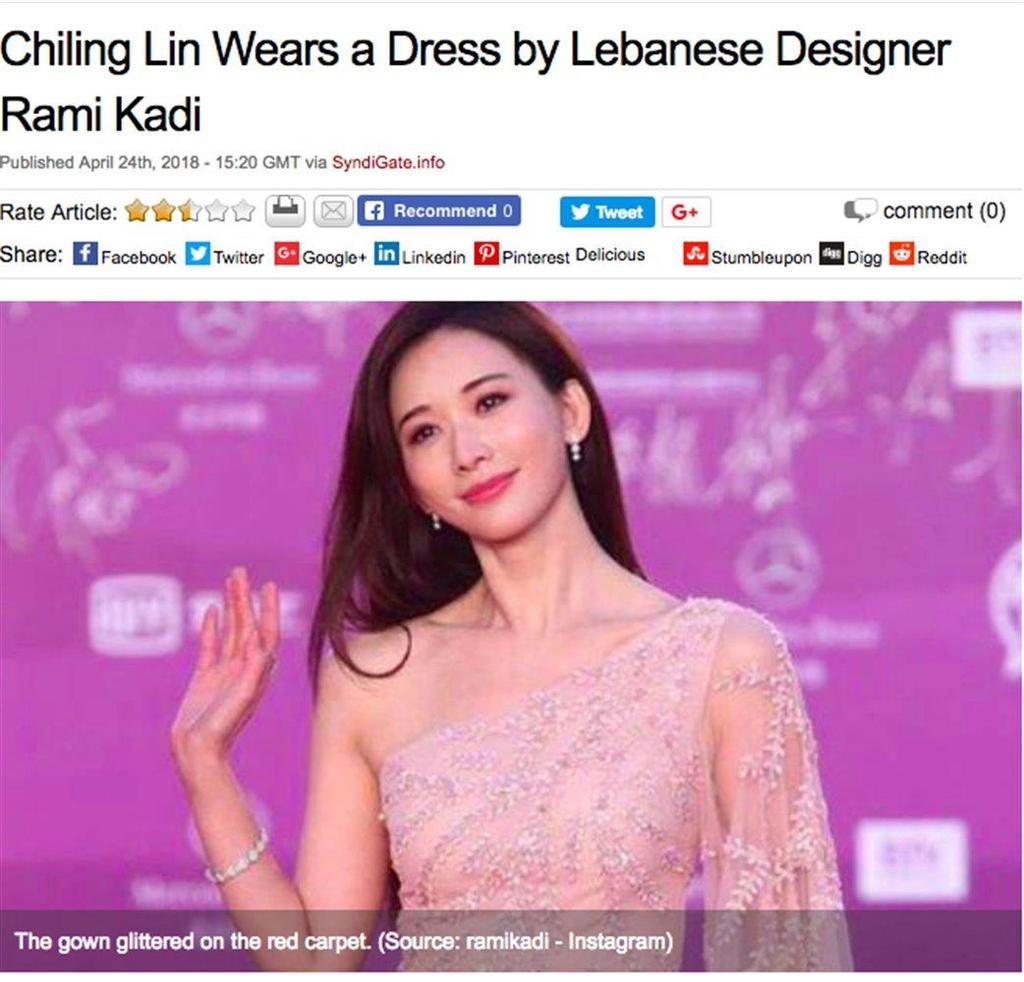Pin article with Pinterest icon

[x=487, y=253]
